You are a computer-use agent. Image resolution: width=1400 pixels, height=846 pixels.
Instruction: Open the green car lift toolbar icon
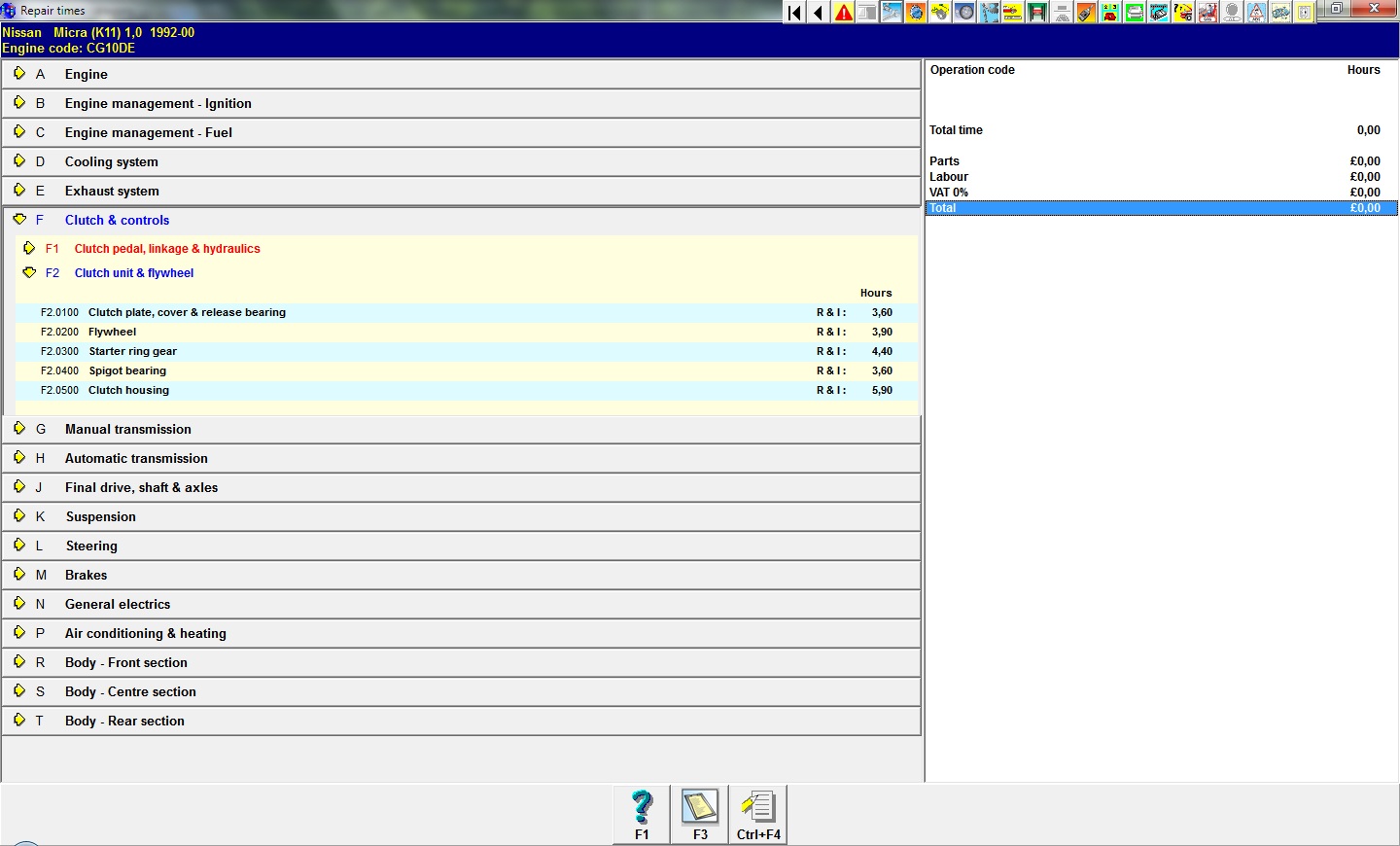1037,12
